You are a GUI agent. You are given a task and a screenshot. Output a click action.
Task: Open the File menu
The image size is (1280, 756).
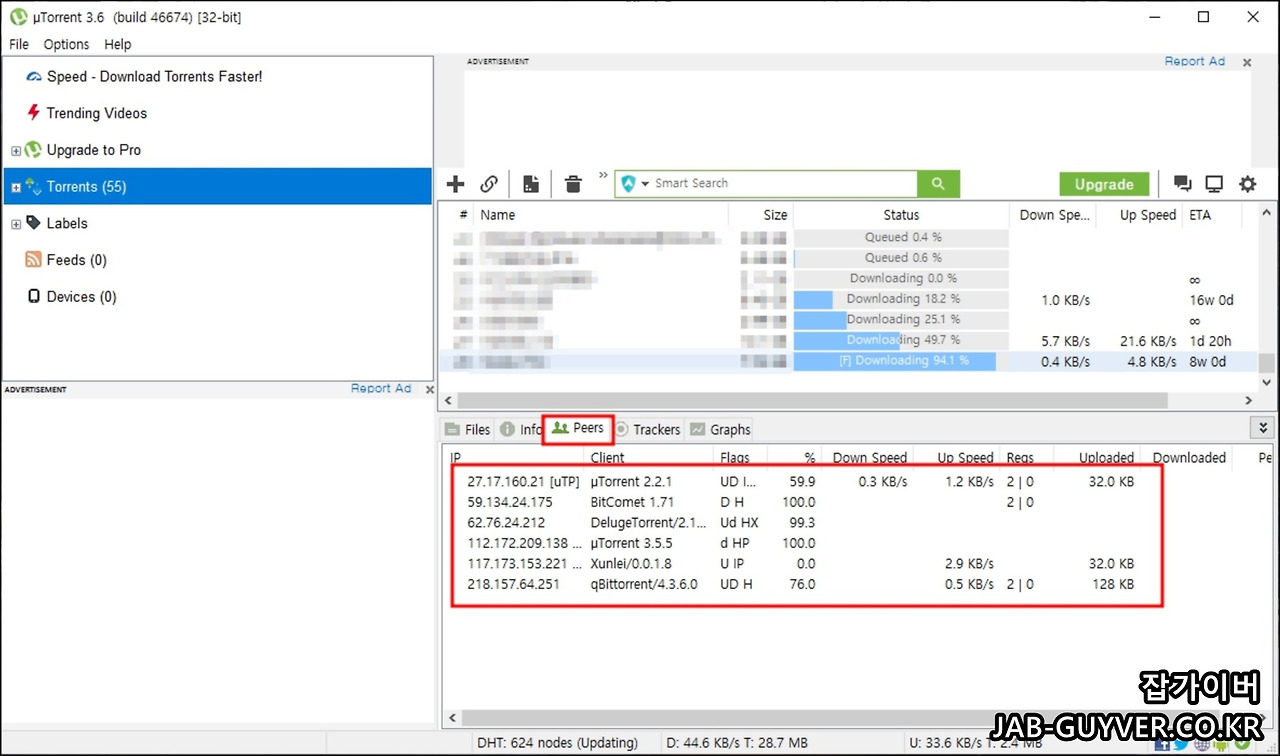[x=19, y=44]
